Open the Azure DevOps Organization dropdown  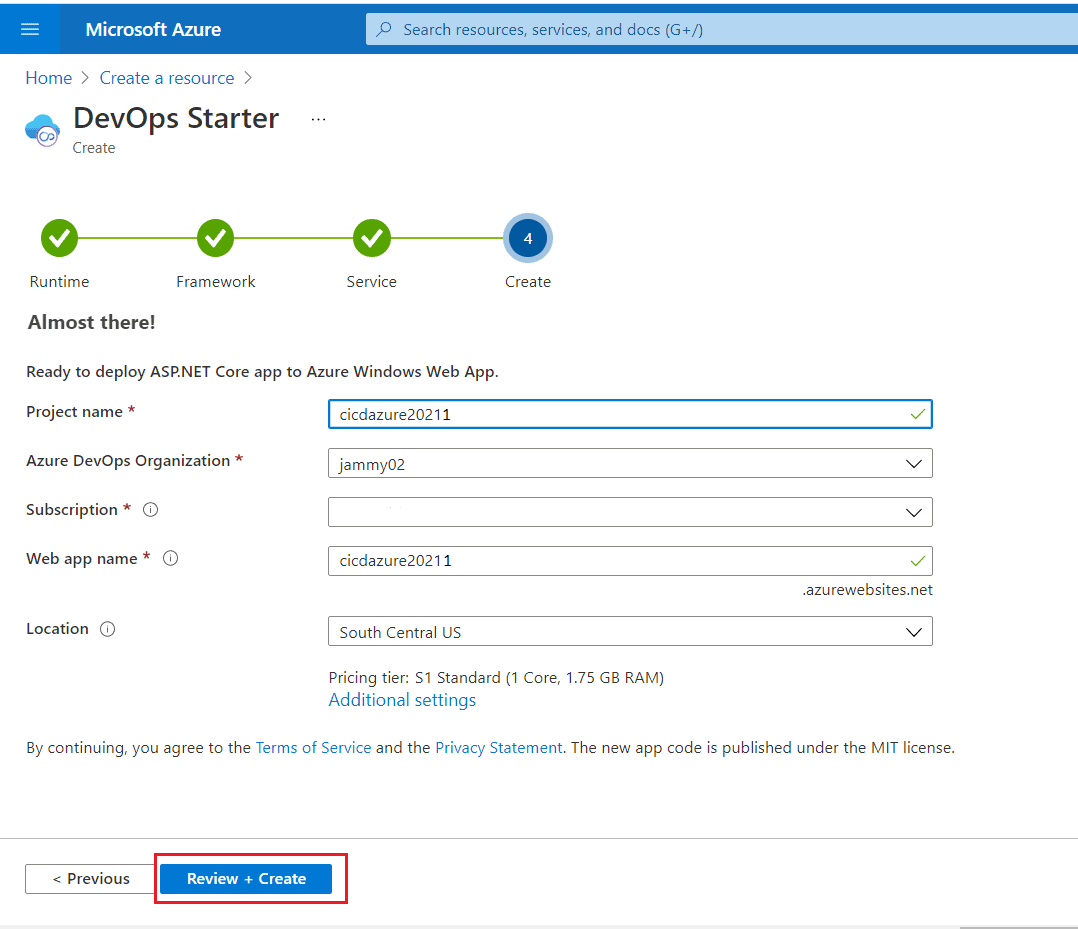pyautogui.click(x=913, y=463)
